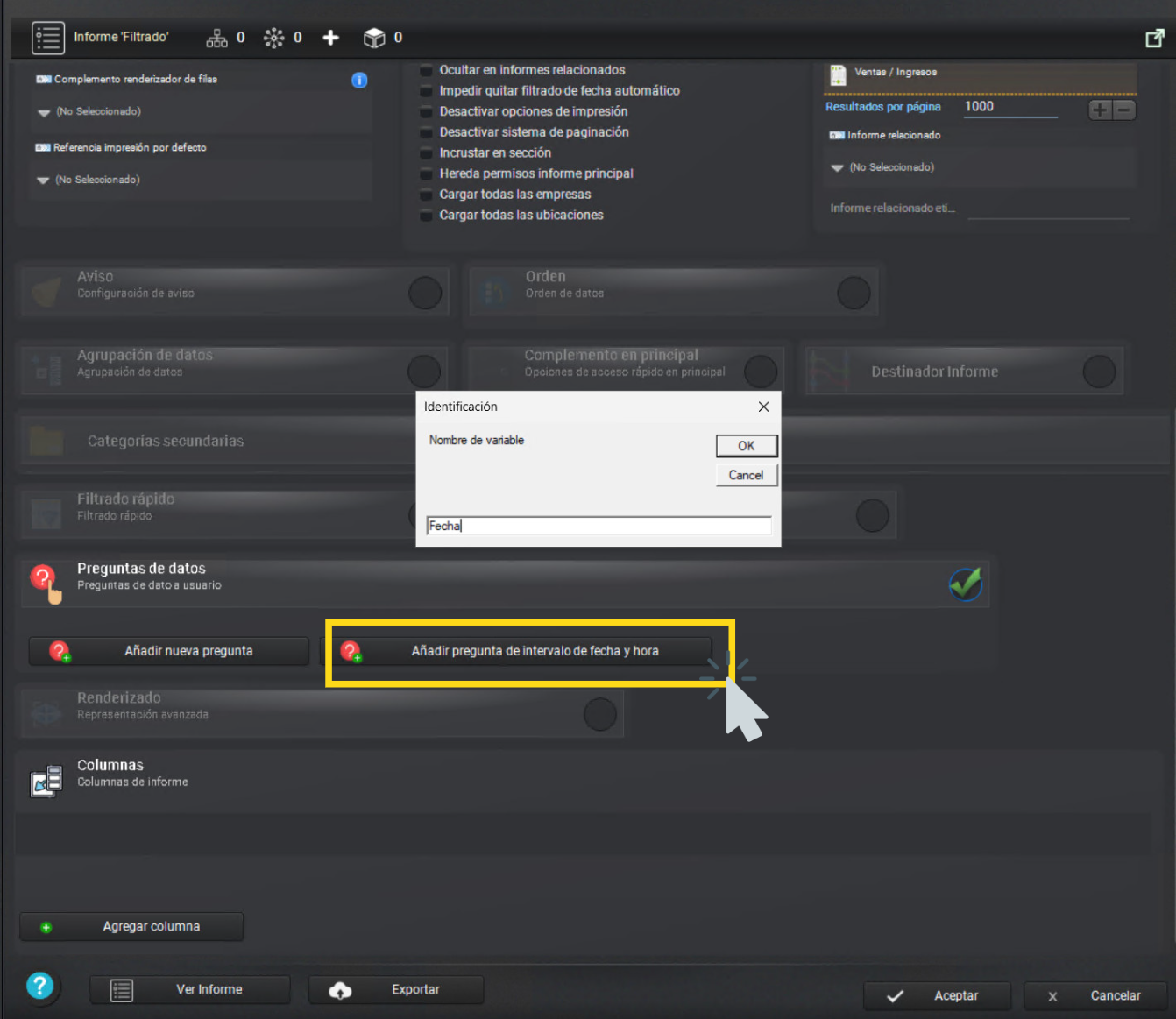The height and width of the screenshot is (1019, 1176).
Task: Check Hereda permisos informe principal
Action: coord(426,174)
